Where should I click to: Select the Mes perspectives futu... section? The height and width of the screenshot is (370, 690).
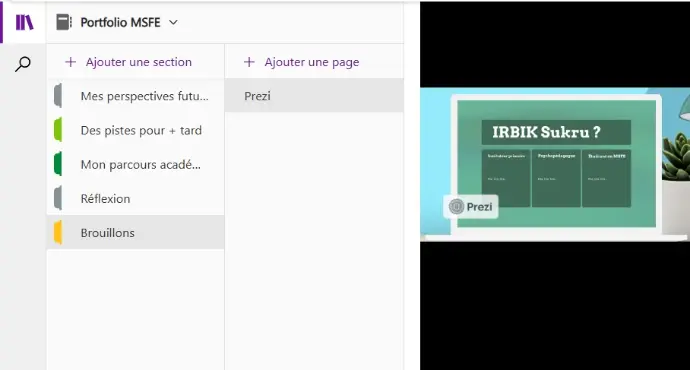pos(136,96)
